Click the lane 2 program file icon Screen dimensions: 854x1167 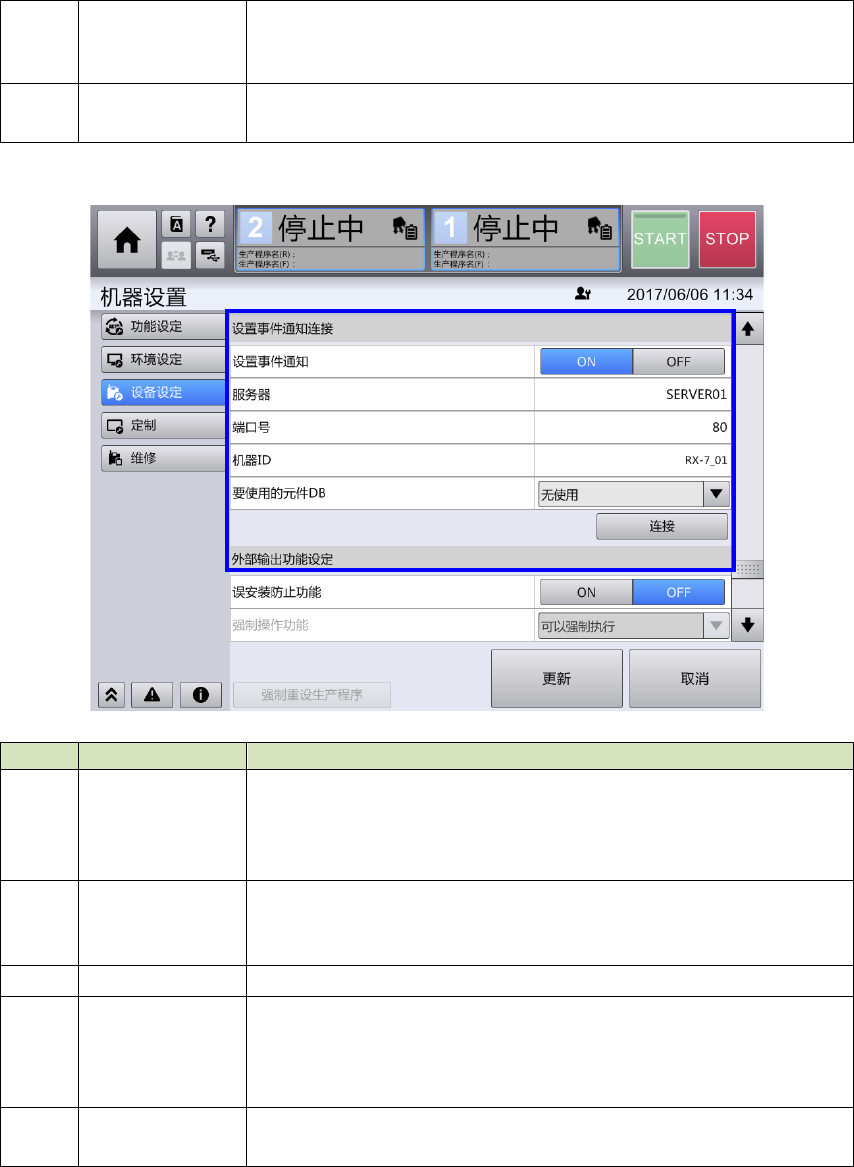pyautogui.click(x=405, y=230)
